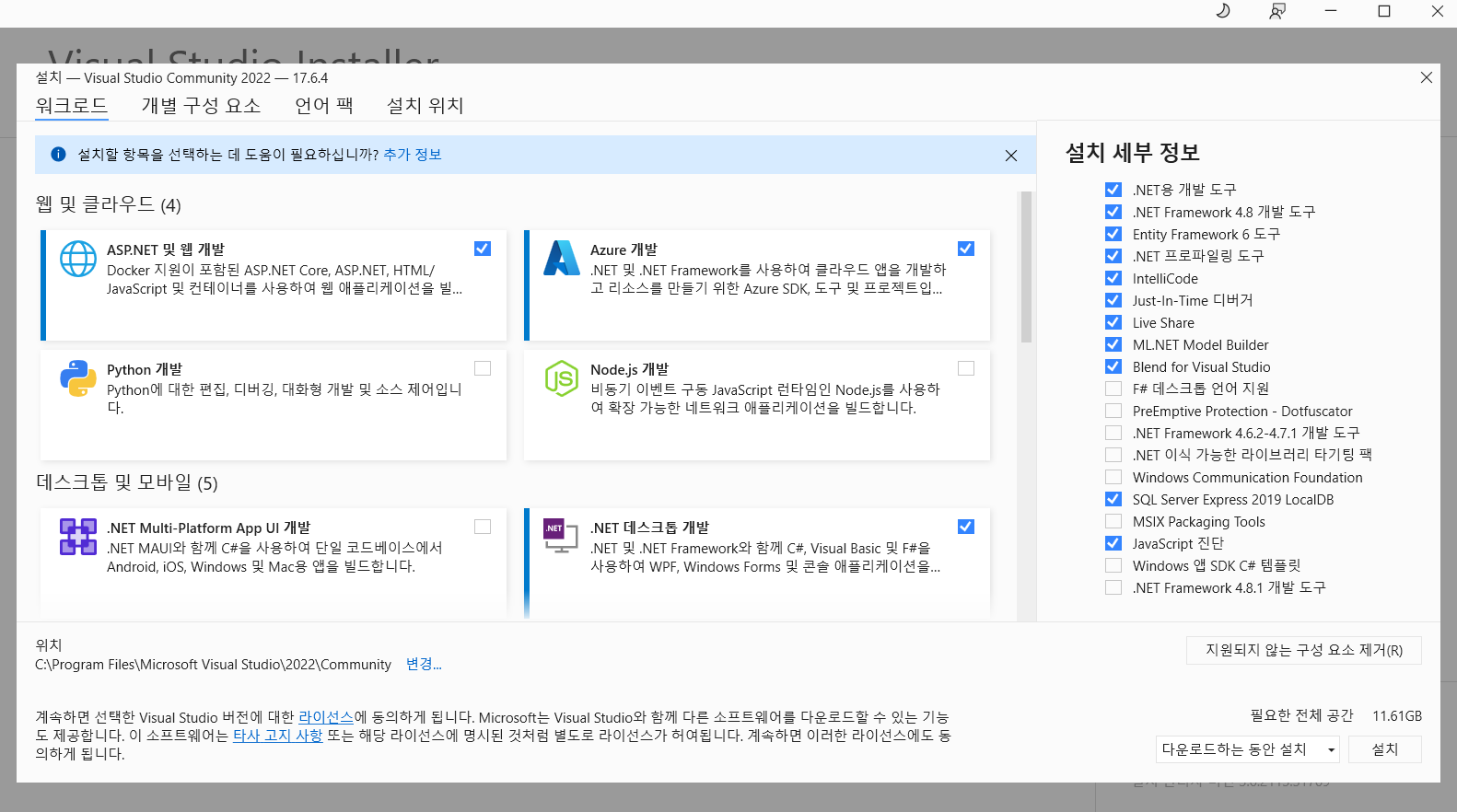Uncheck JavaScript 진단 component
Viewport: 1457px width, 812px height.
pos(1113,543)
